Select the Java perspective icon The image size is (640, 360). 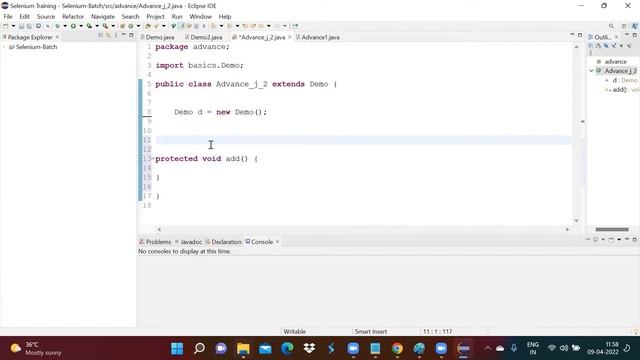point(635,26)
